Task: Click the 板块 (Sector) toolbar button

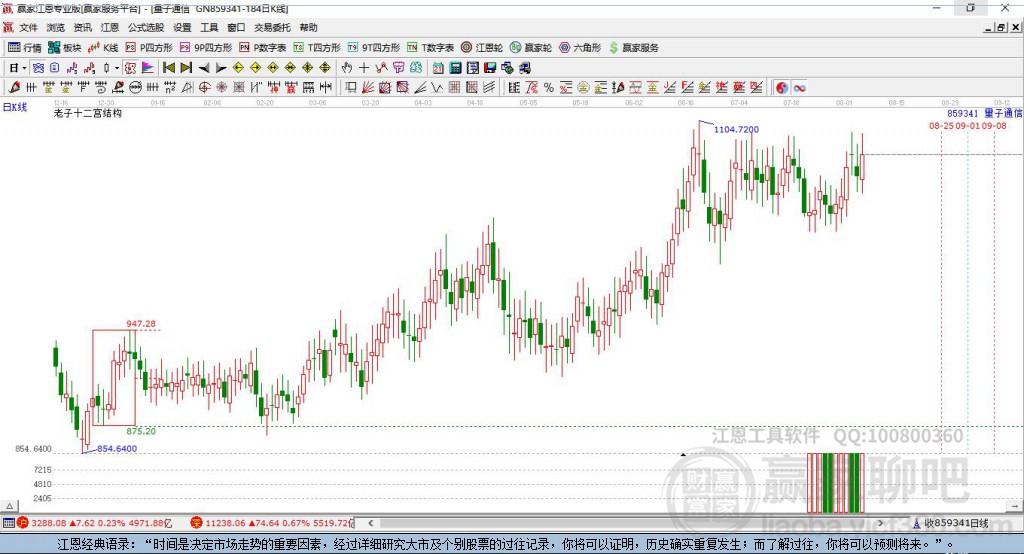Action: 65,47
